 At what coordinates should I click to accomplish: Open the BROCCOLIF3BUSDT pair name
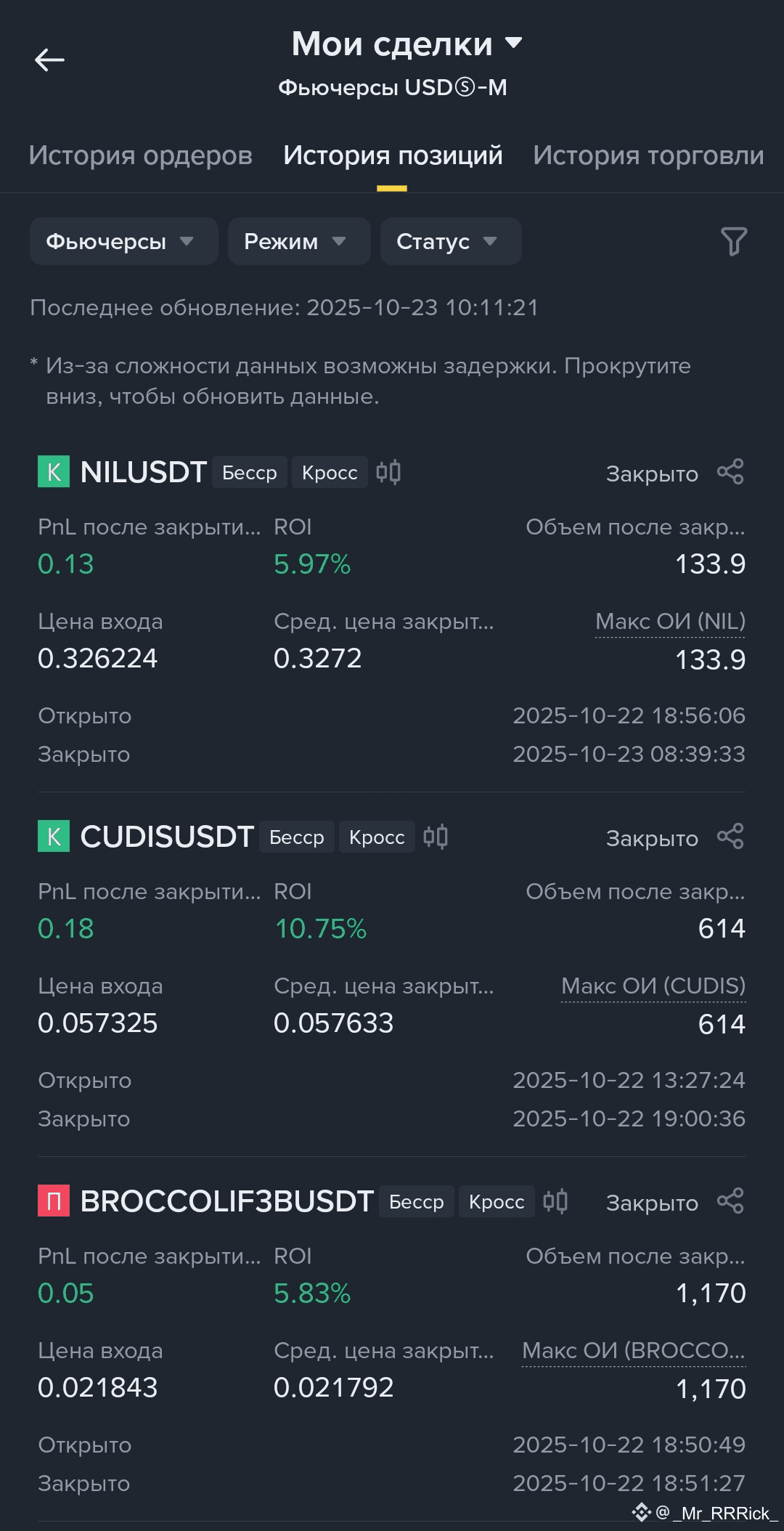tap(227, 1201)
